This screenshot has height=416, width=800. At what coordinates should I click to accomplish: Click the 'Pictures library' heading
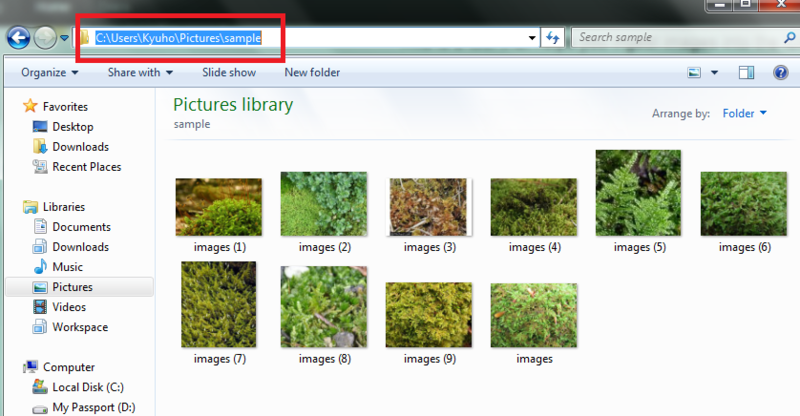[x=233, y=105]
